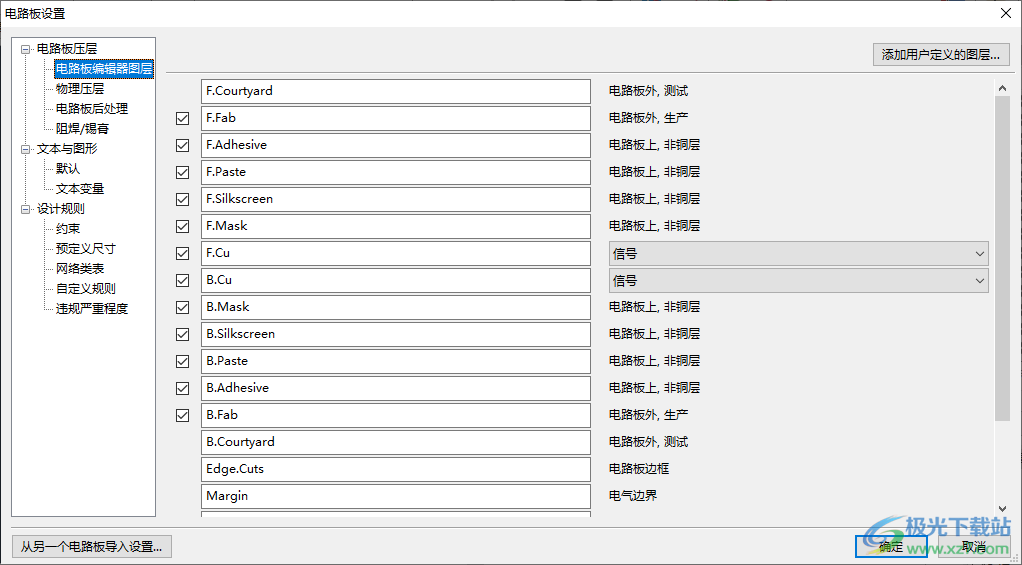The height and width of the screenshot is (565, 1022).
Task: Click the 电气边界 description text
Action: pyautogui.click(x=633, y=497)
